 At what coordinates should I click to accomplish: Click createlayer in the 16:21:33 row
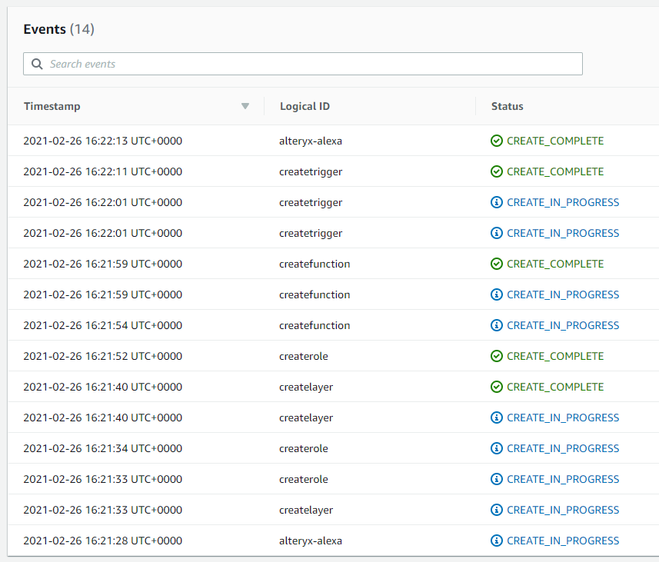pos(306,510)
